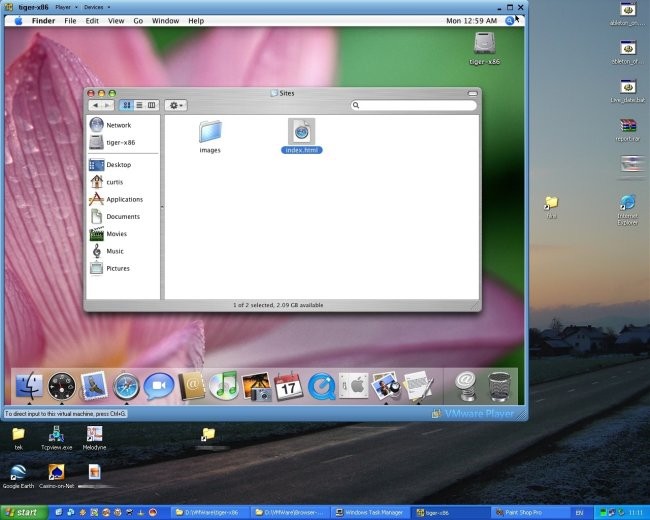Open Applications in Finder sidebar
Image resolution: width=650 pixels, height=520 pixels.
click(116, 199)
